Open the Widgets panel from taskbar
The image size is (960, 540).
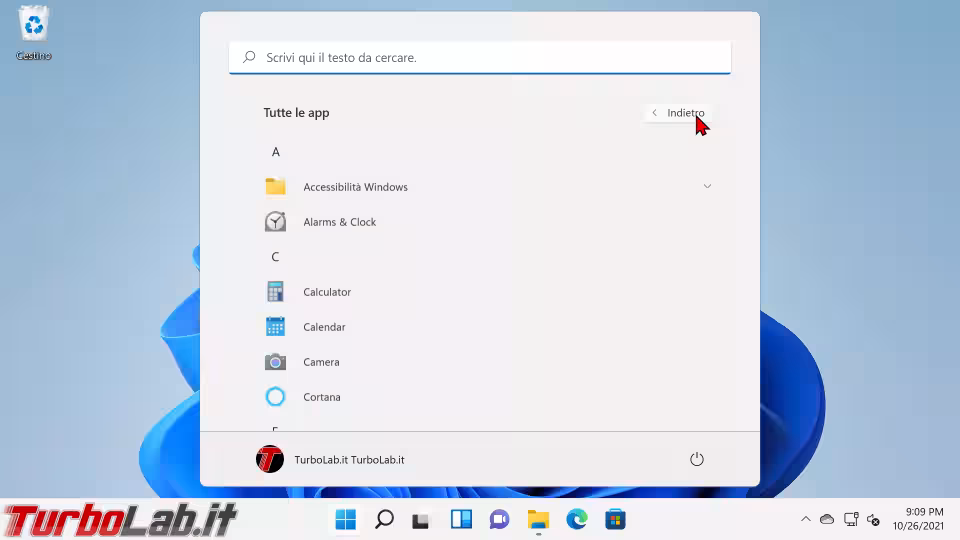[x=461, y=519]
